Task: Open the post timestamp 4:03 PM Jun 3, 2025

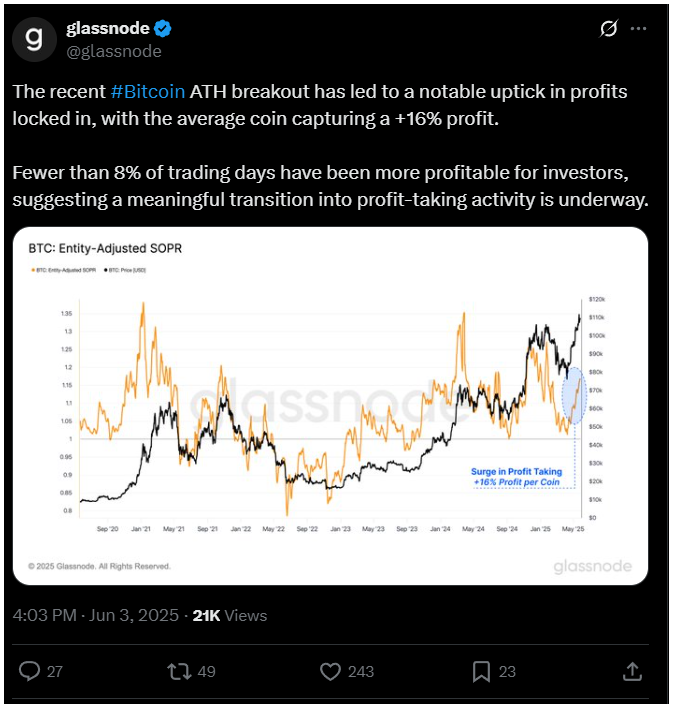Action: pos(96,615)
